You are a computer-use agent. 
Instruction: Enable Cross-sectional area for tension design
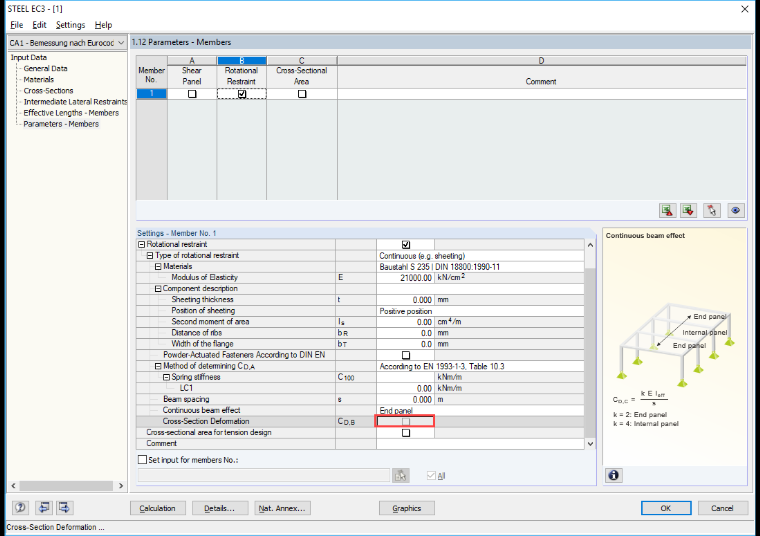[x=406, y=433]
